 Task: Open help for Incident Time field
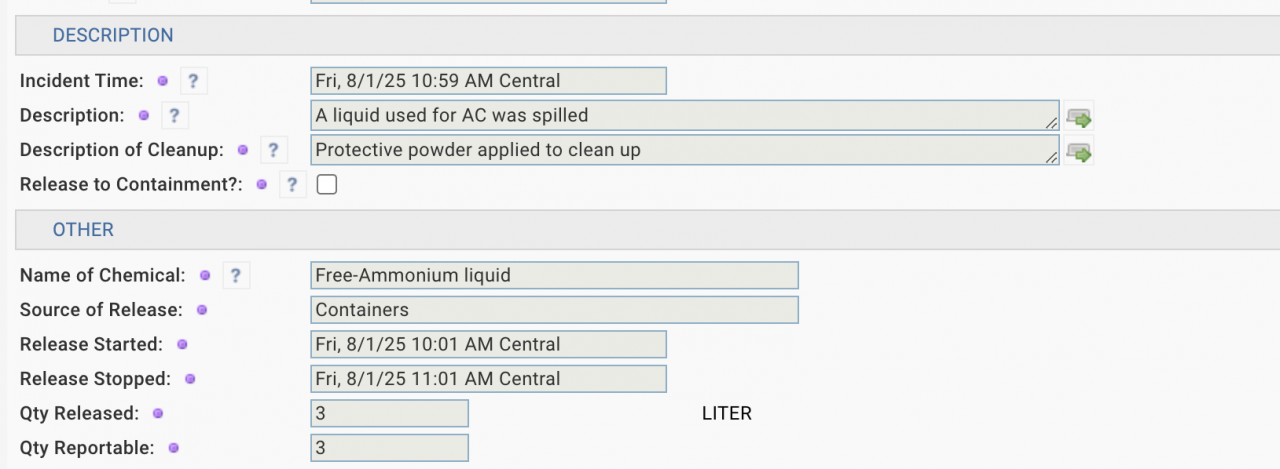point(193,81)
